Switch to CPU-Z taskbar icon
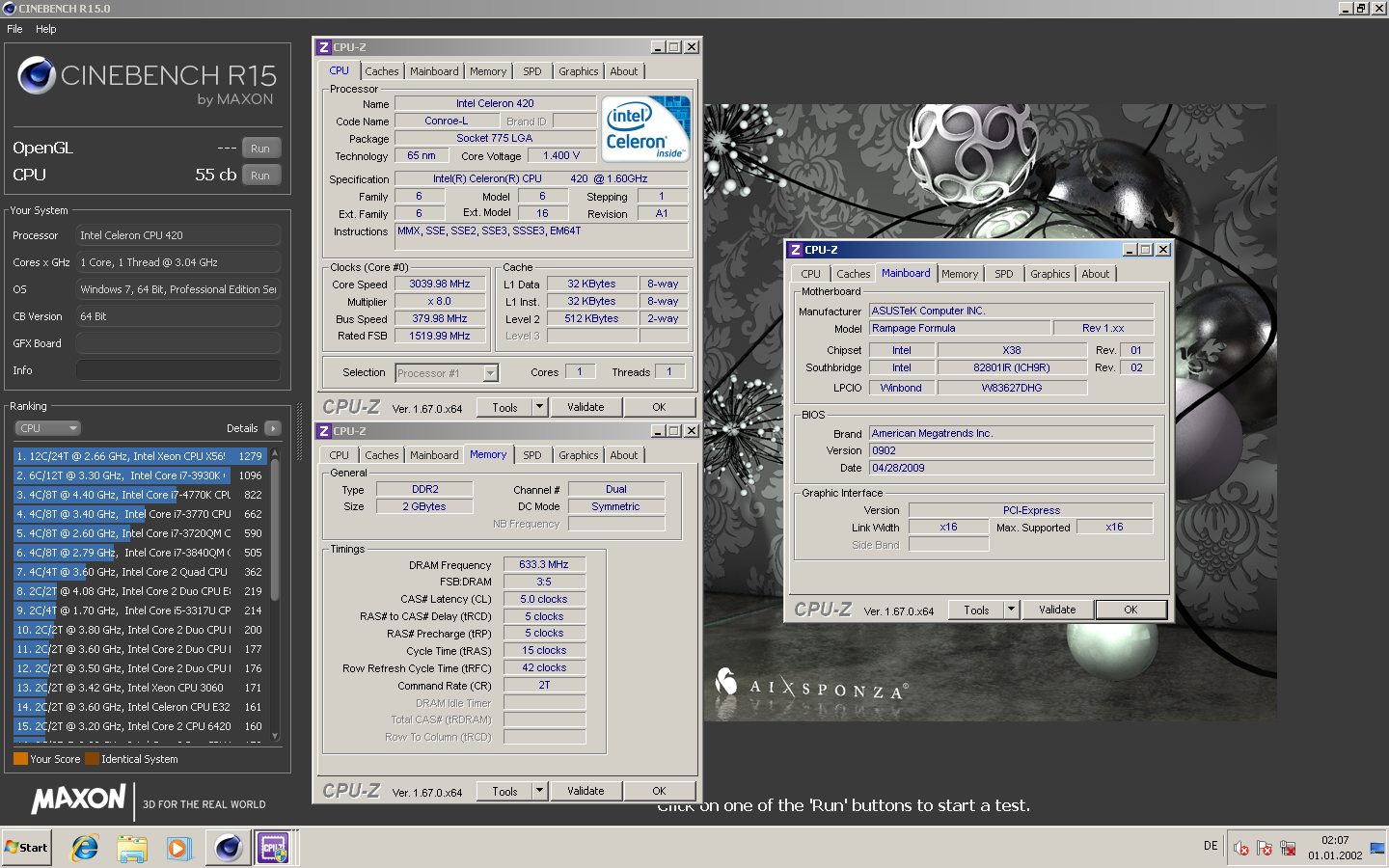 (274, 848)
